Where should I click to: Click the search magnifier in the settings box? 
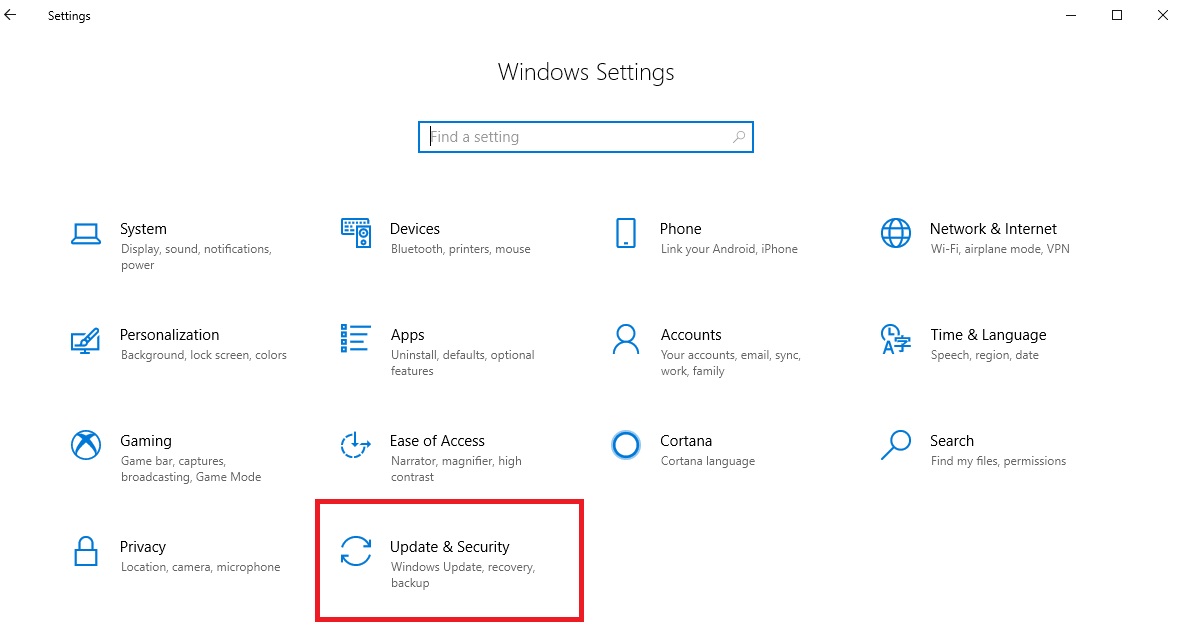[x=738, y=137]
